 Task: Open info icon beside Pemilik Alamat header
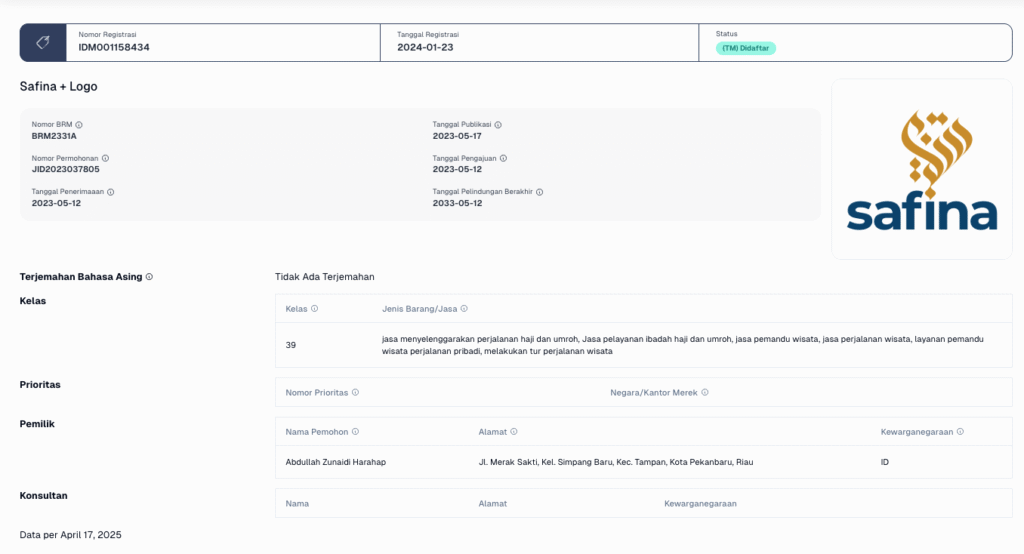514,432
